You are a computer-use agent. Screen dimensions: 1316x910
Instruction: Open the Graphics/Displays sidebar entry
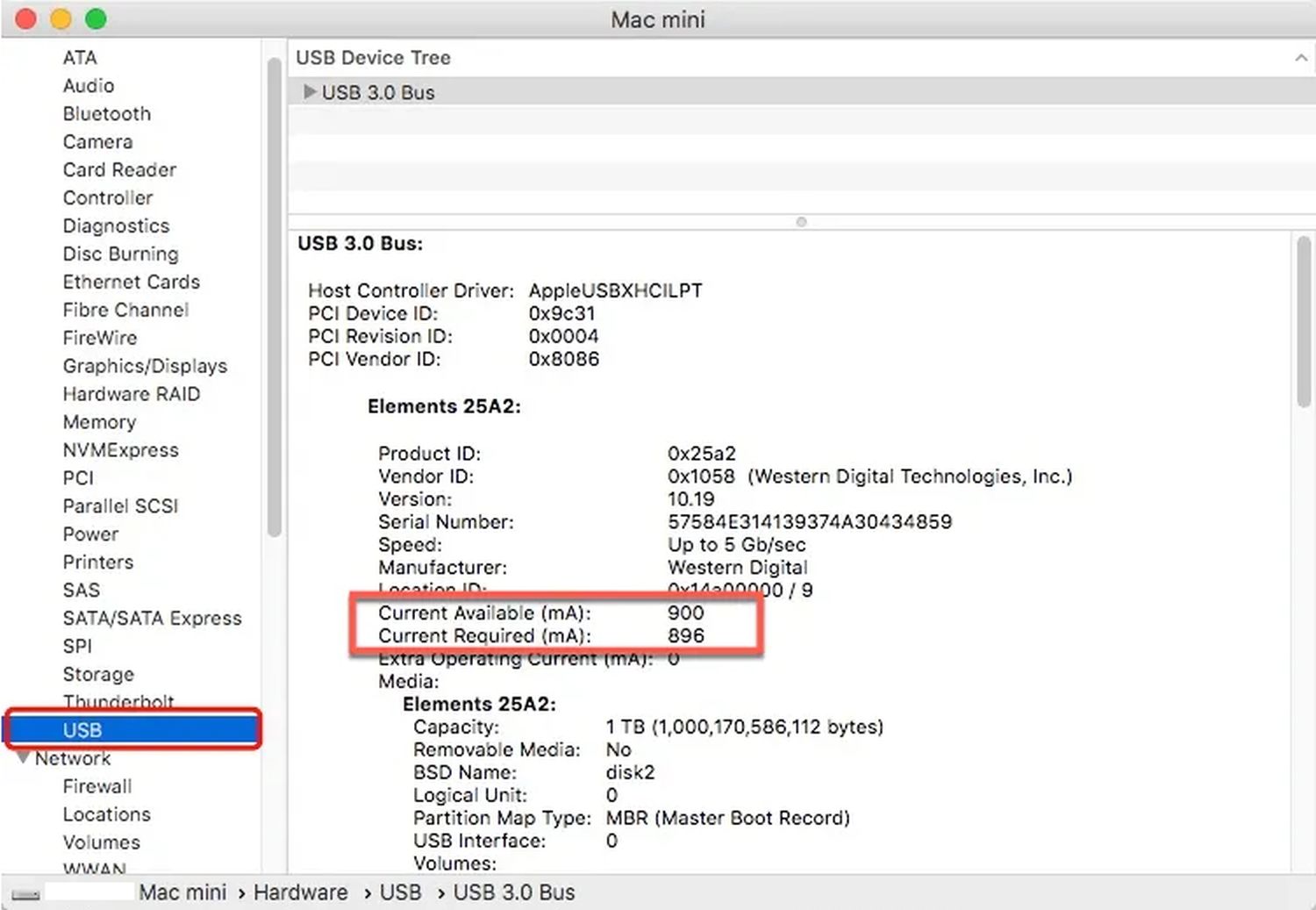click(x=145, y=366)
